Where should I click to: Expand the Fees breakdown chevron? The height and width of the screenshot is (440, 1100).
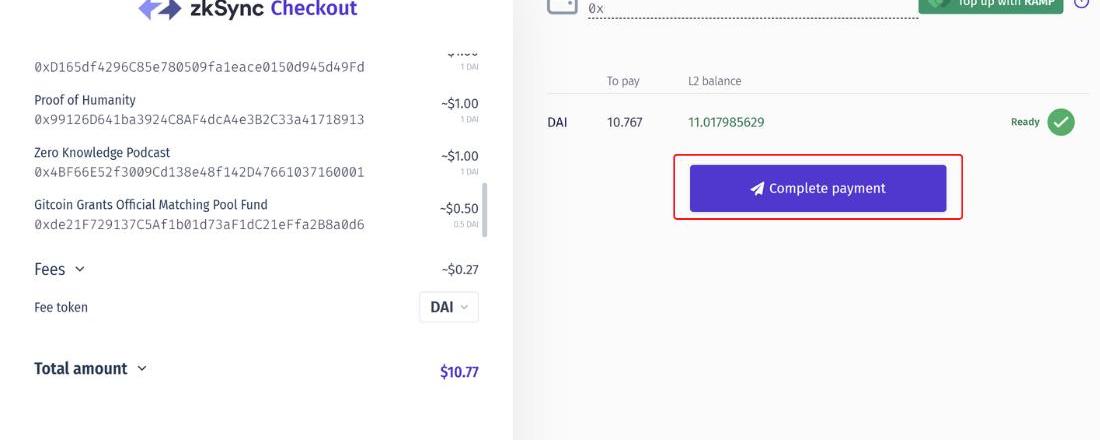(x=80, y=269)
